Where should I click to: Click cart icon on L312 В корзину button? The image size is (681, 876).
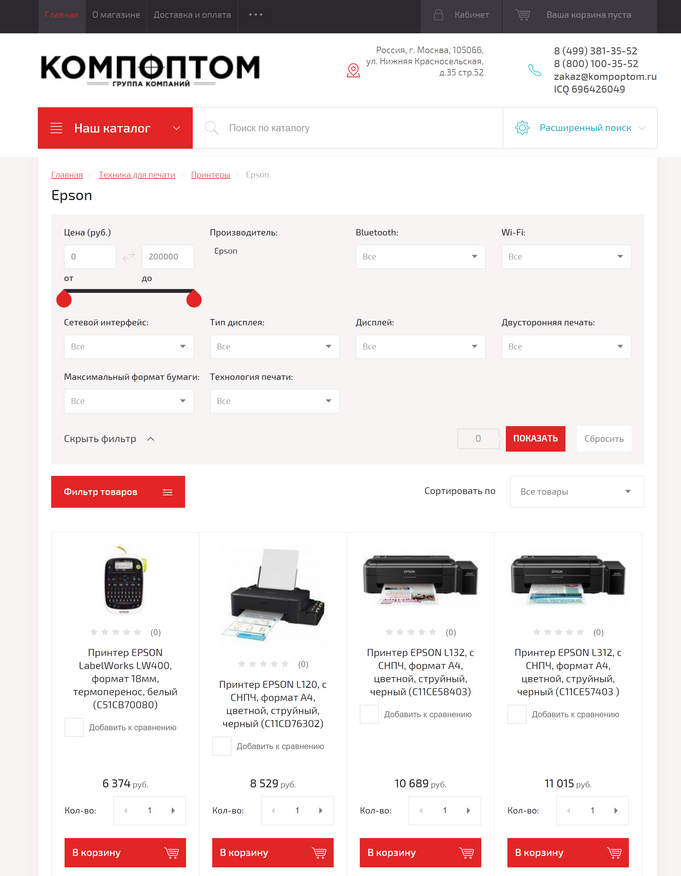click(x=614, y=853)
